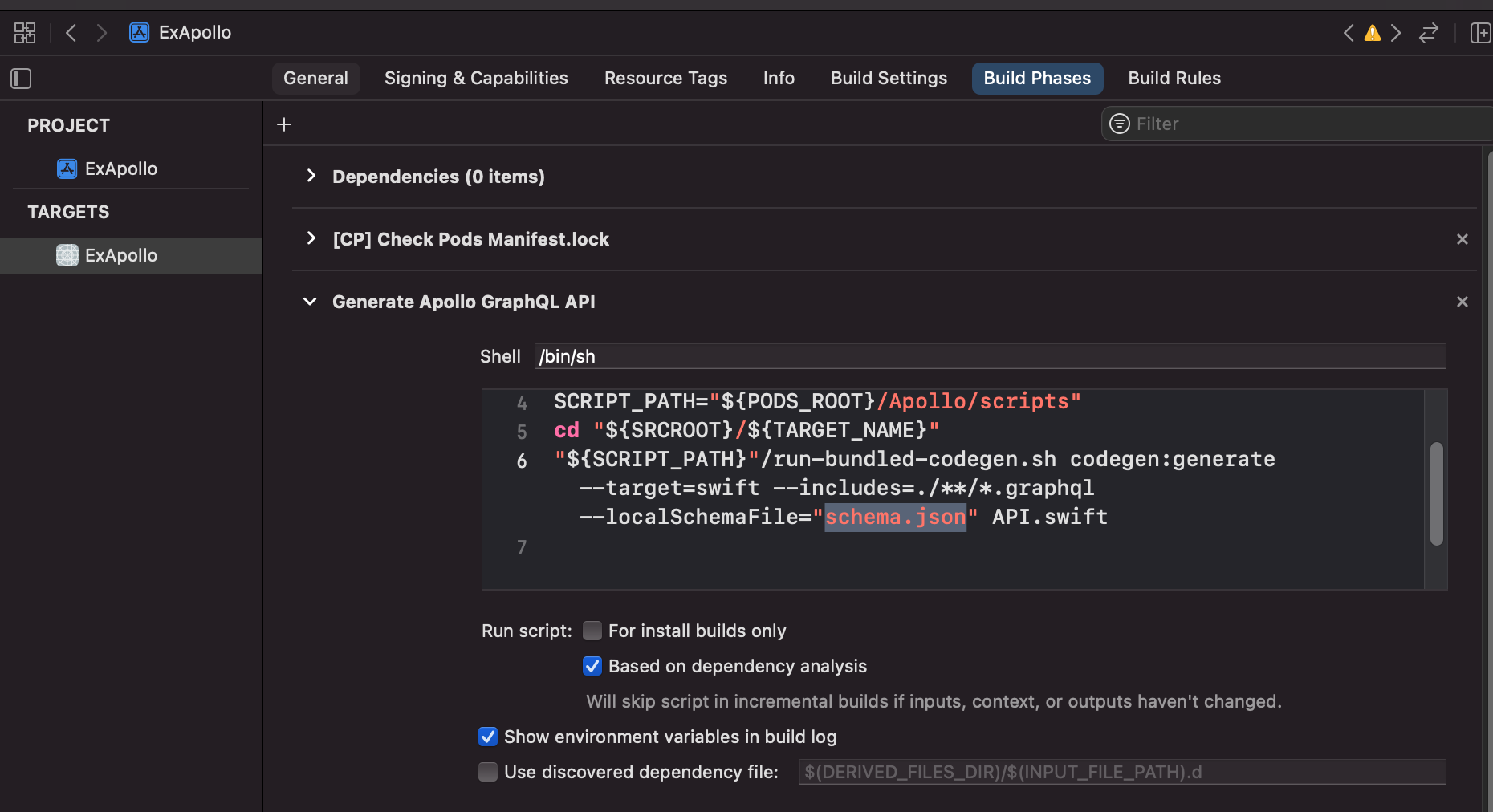Select the Build Phases tab
The width and height of the screenshot is (1493, 812).
click(x=1037, y=79)
